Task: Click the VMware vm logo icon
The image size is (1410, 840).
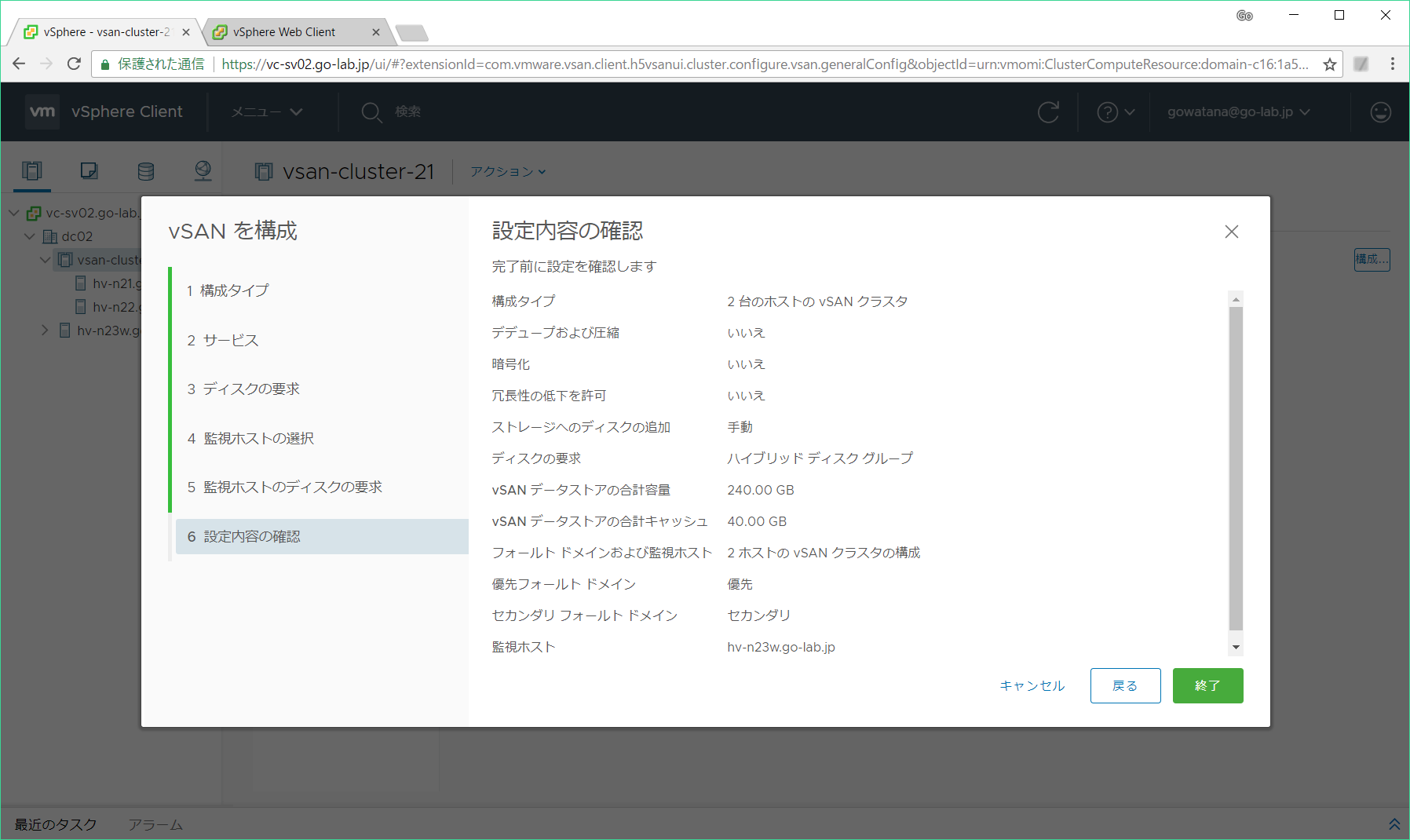Action: coord(42,111)
